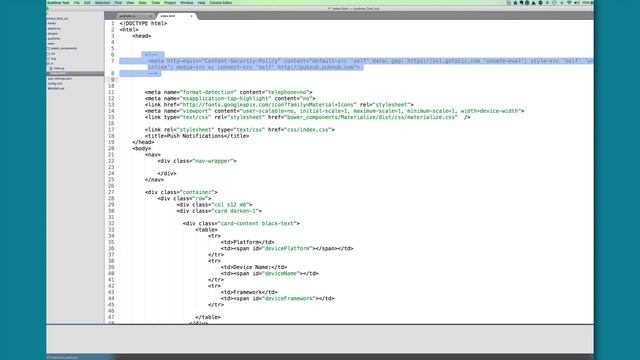Collapse the root project folder in sidebar

click(x=57, y=18)
